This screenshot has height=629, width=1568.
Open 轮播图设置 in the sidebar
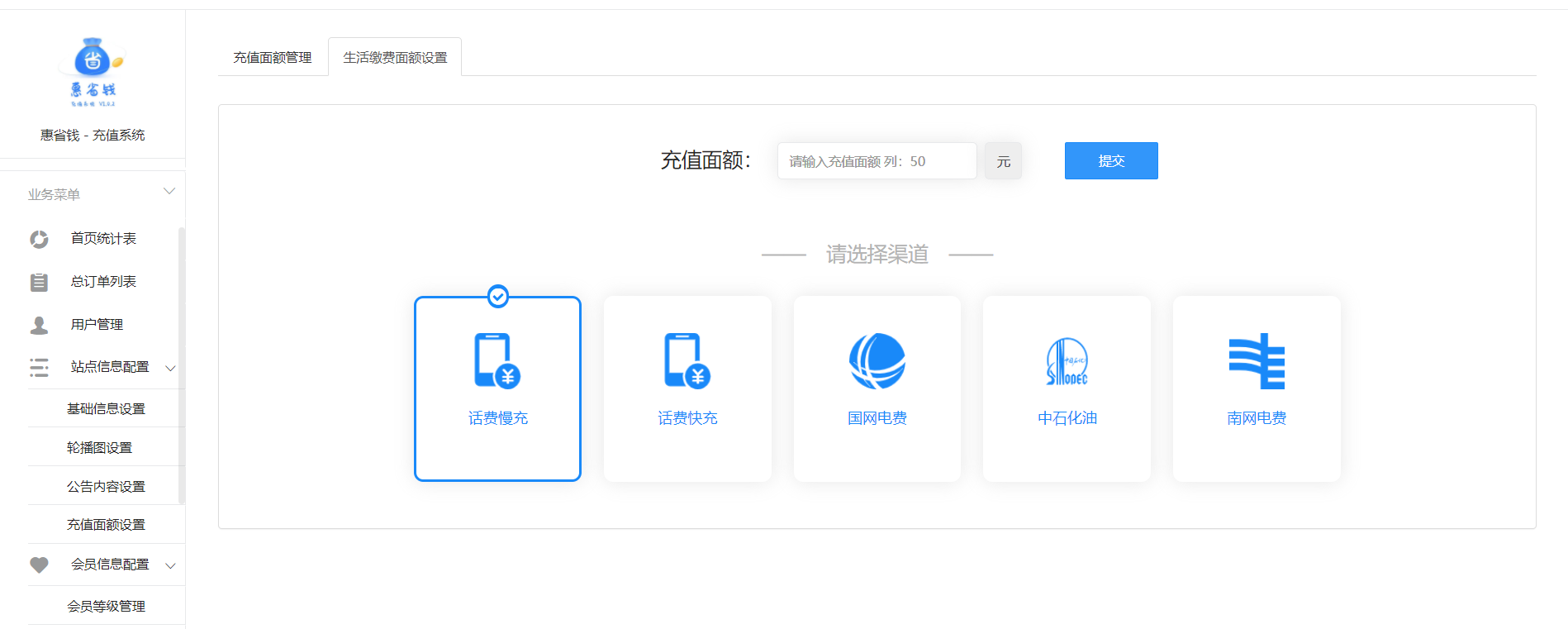tap(99, 447)
